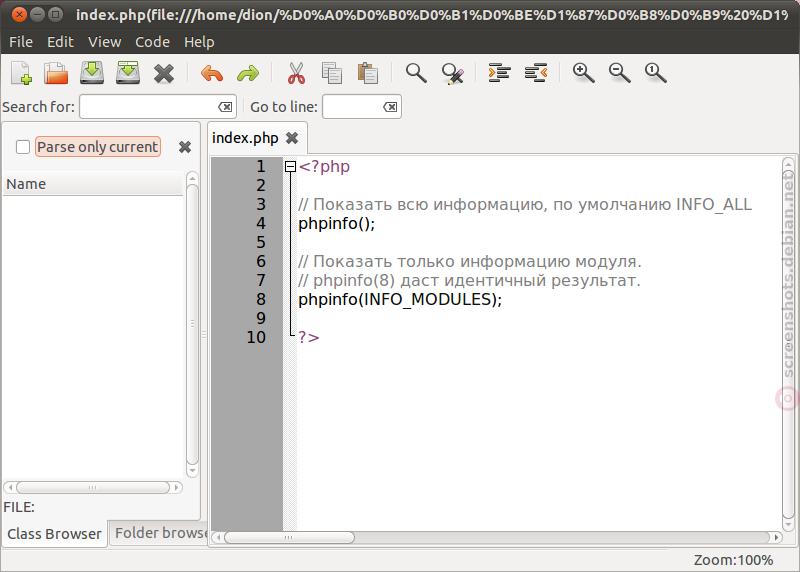800x572 pixels.
Task: Click the class browser scroll up arrow
Action: pyautogui.click(x=192, y=178)
